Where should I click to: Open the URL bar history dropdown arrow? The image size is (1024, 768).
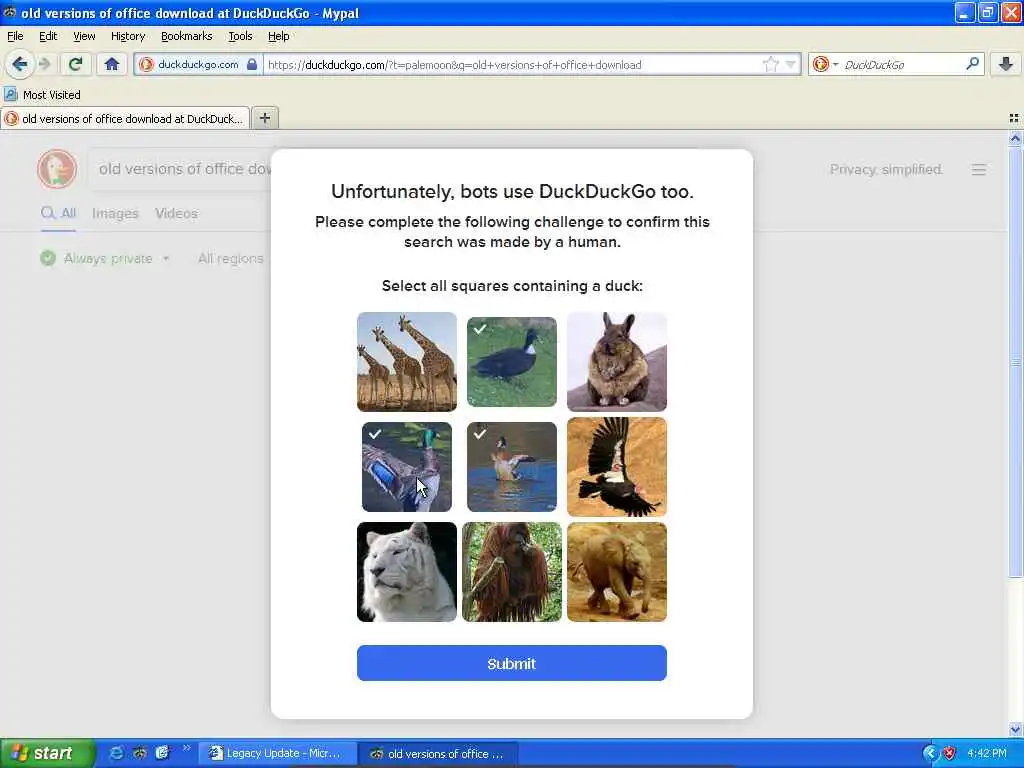[791, 64]
